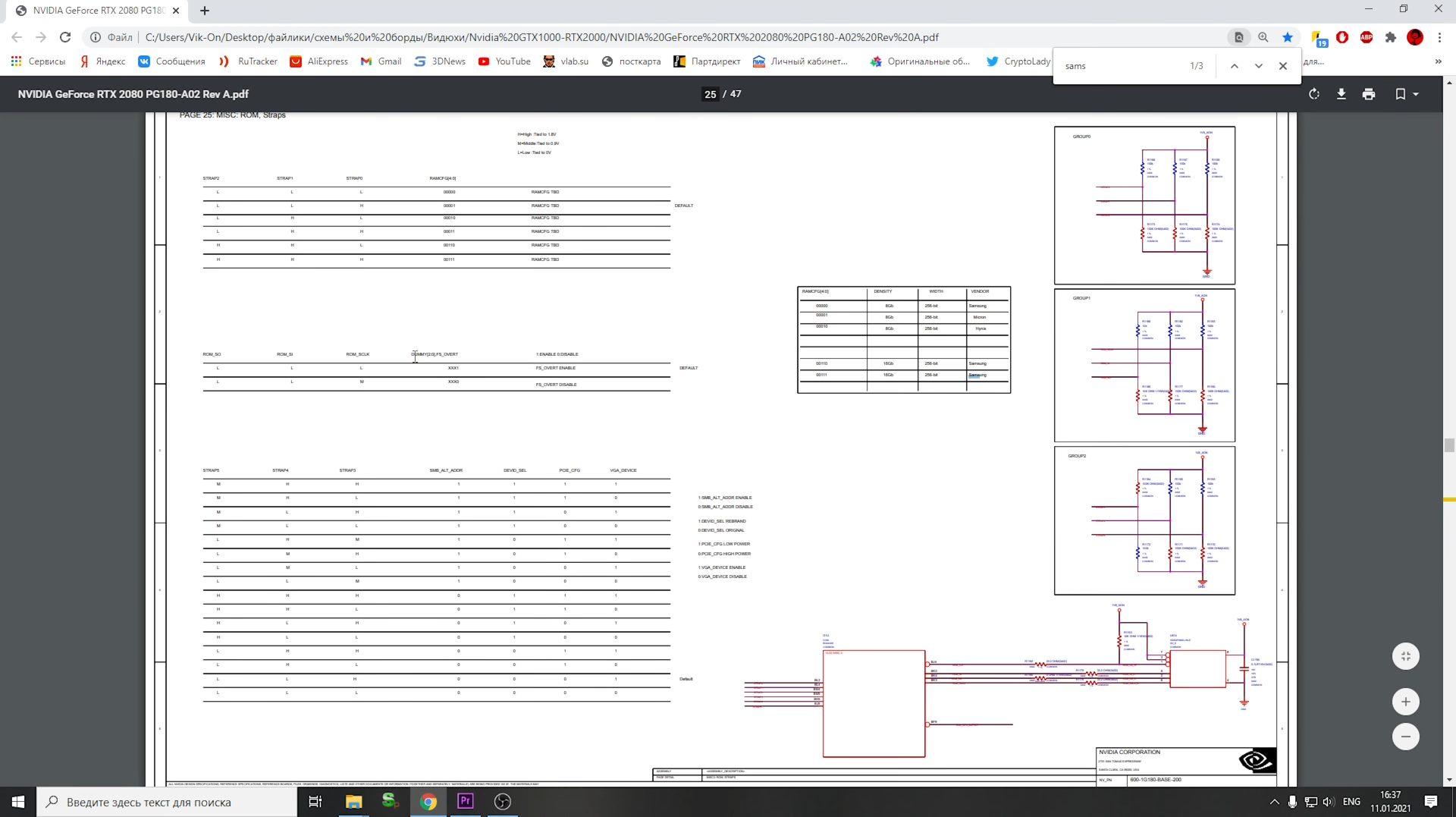Rotate the PDF document clockwise
Image resolution: width=1456 pixels, height=817 pixels.
click(x=1314, y=94)
